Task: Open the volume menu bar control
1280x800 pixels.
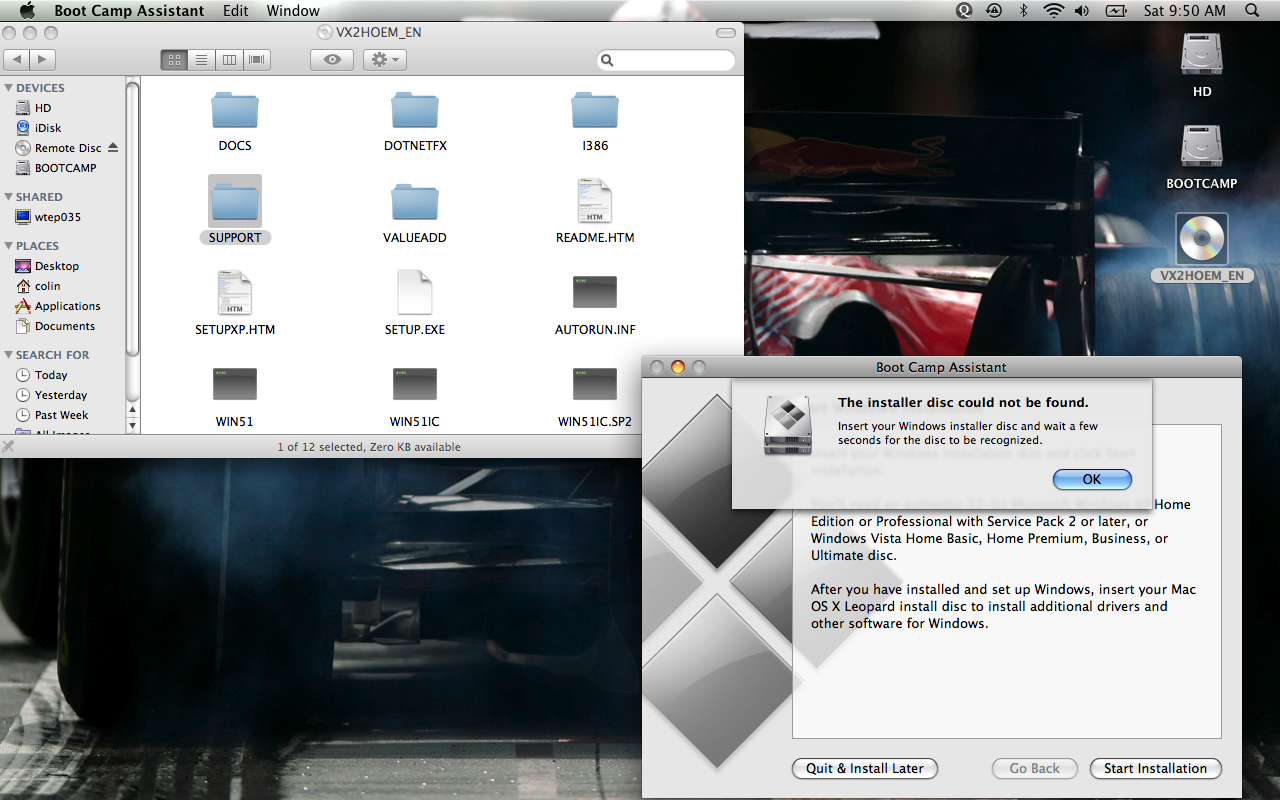Action: [1082, 11]
